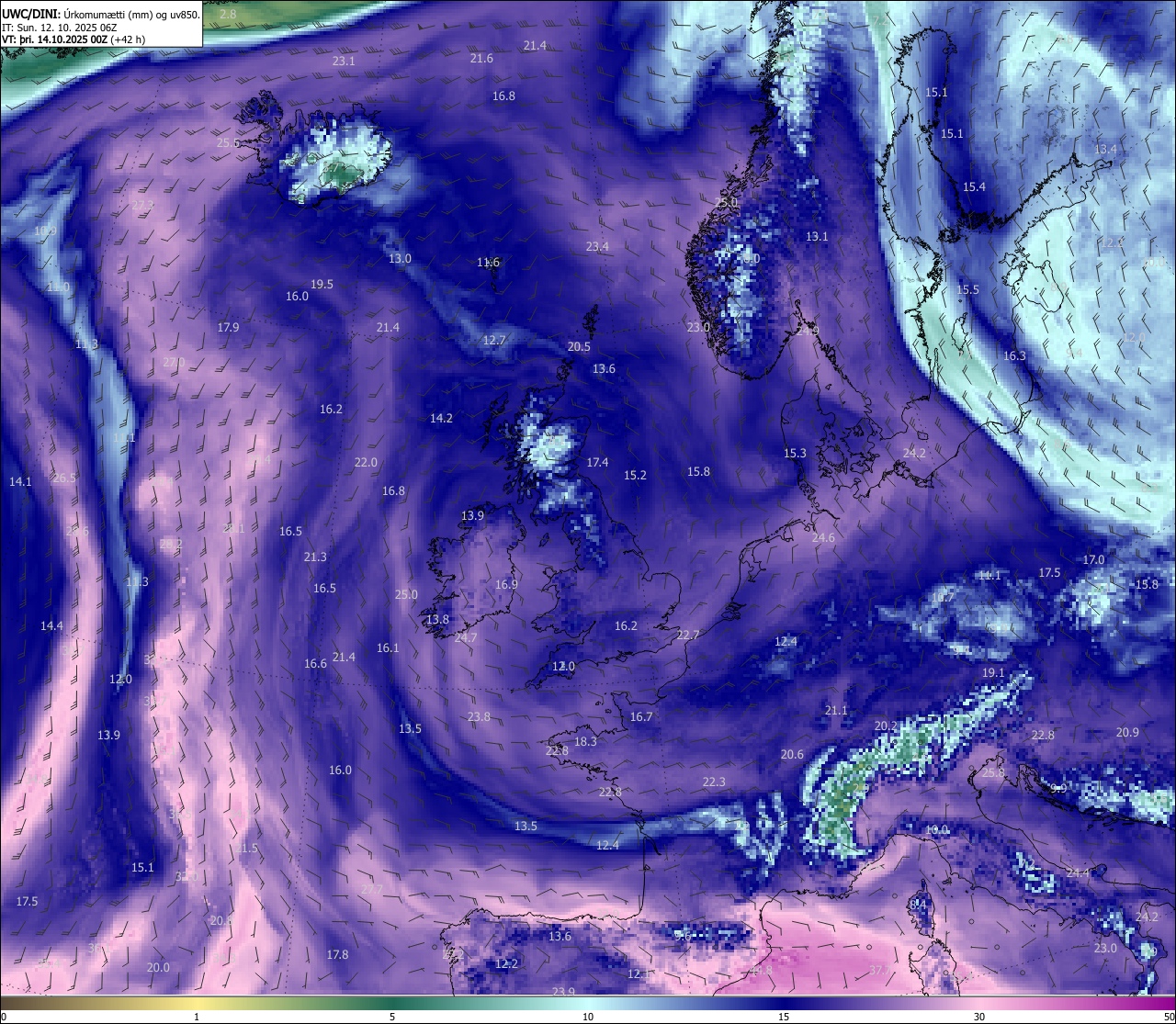
Task: Click the '30' tick on the color scale
Action: [979, 1017]
